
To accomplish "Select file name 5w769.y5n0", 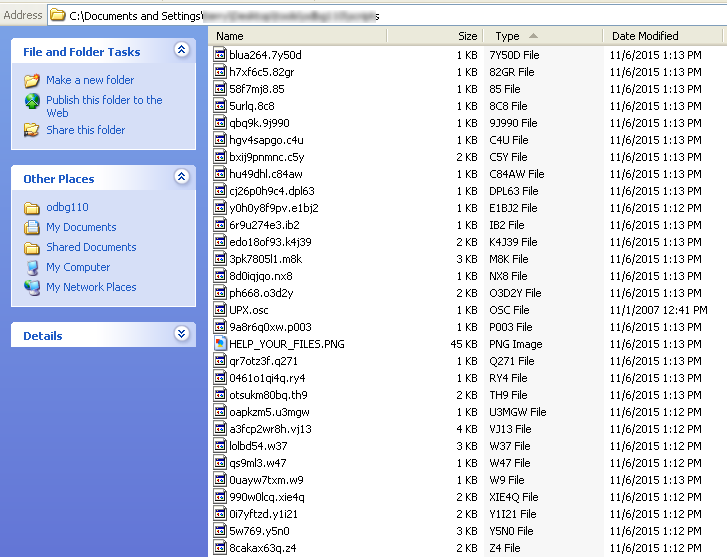I will pyautogui.click(x=259, y=531).
